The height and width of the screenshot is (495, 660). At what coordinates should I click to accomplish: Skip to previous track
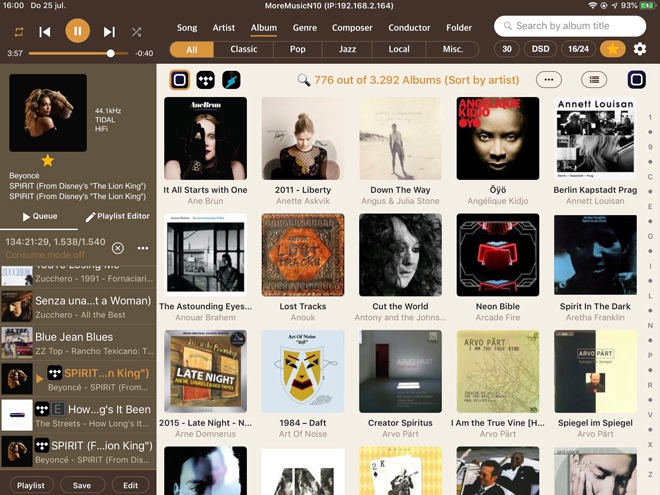pyautogui.click(x=45, y=32)
